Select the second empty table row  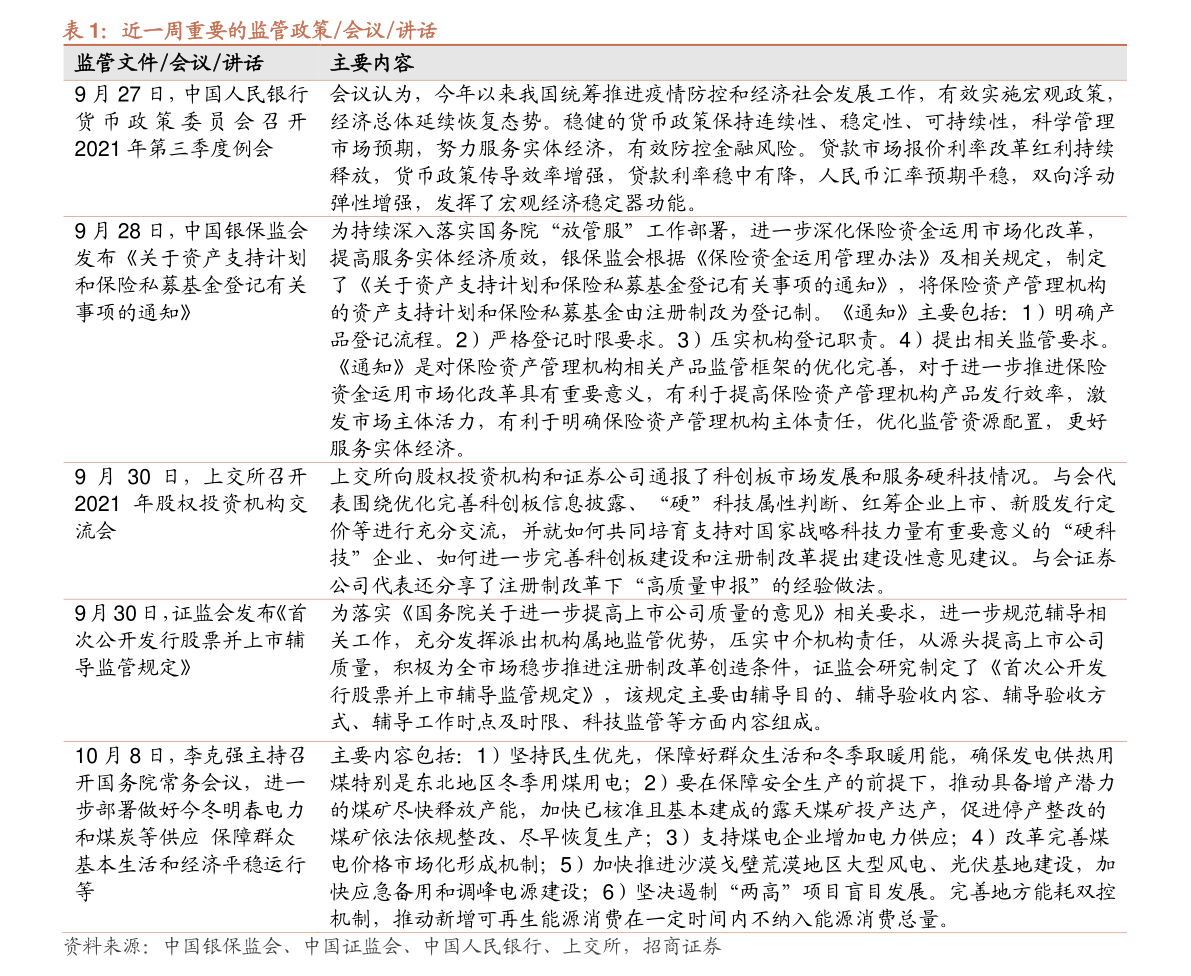(595, 340)
